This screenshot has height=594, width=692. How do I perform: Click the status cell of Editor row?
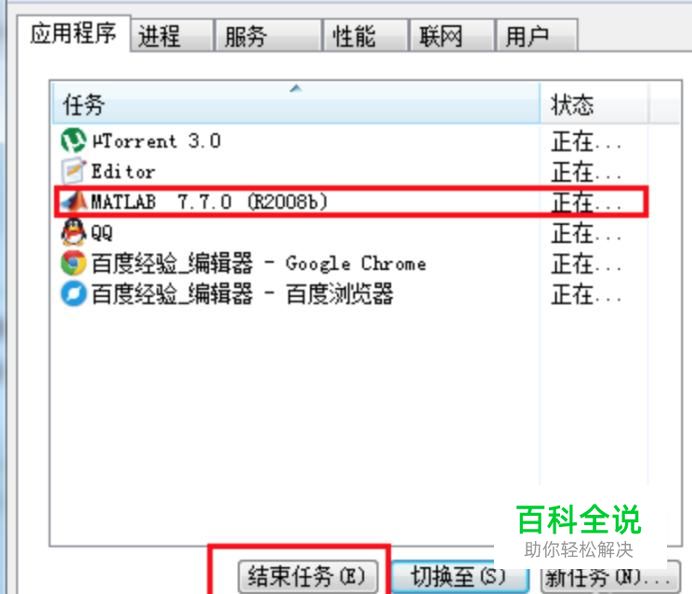(x=587, y=172)
